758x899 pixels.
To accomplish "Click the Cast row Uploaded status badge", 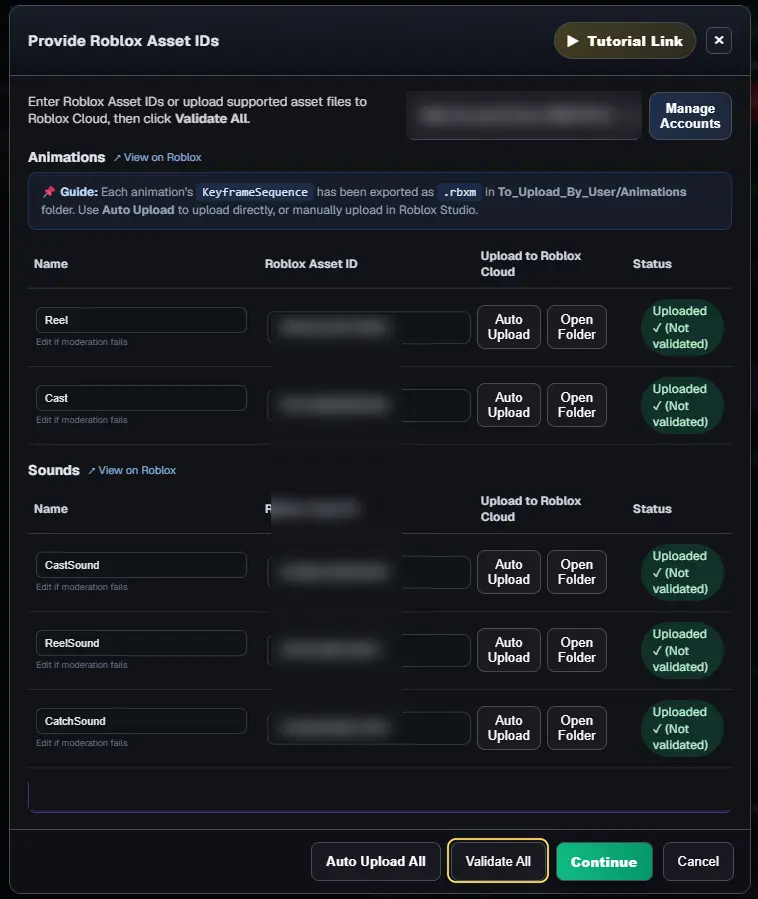I will tap(682, 405).
